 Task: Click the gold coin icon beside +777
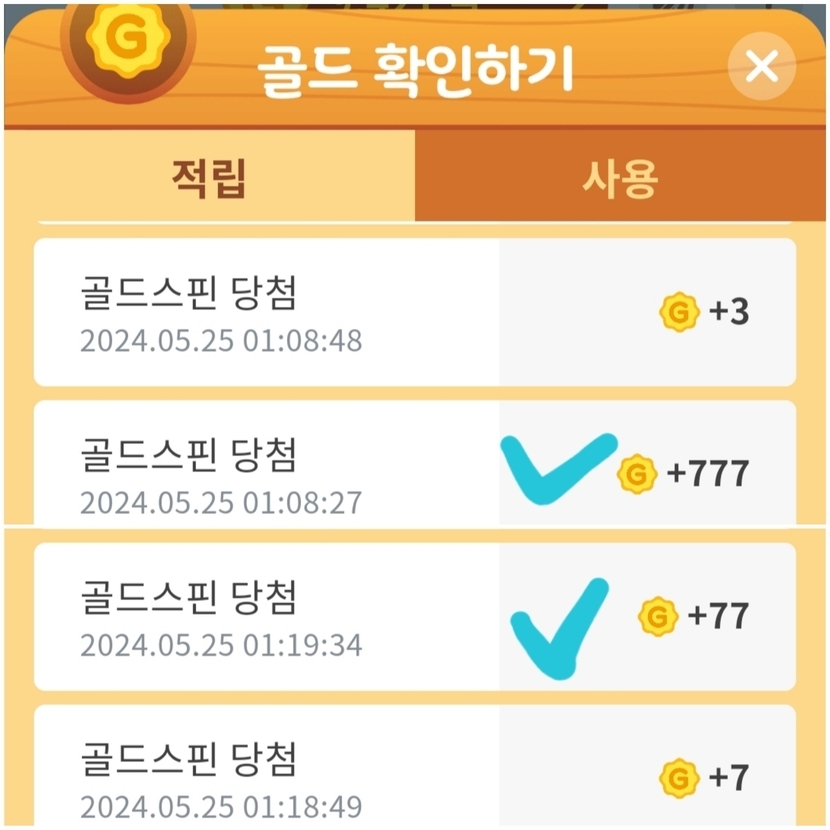pyautogui.click(x=637, y=473)
